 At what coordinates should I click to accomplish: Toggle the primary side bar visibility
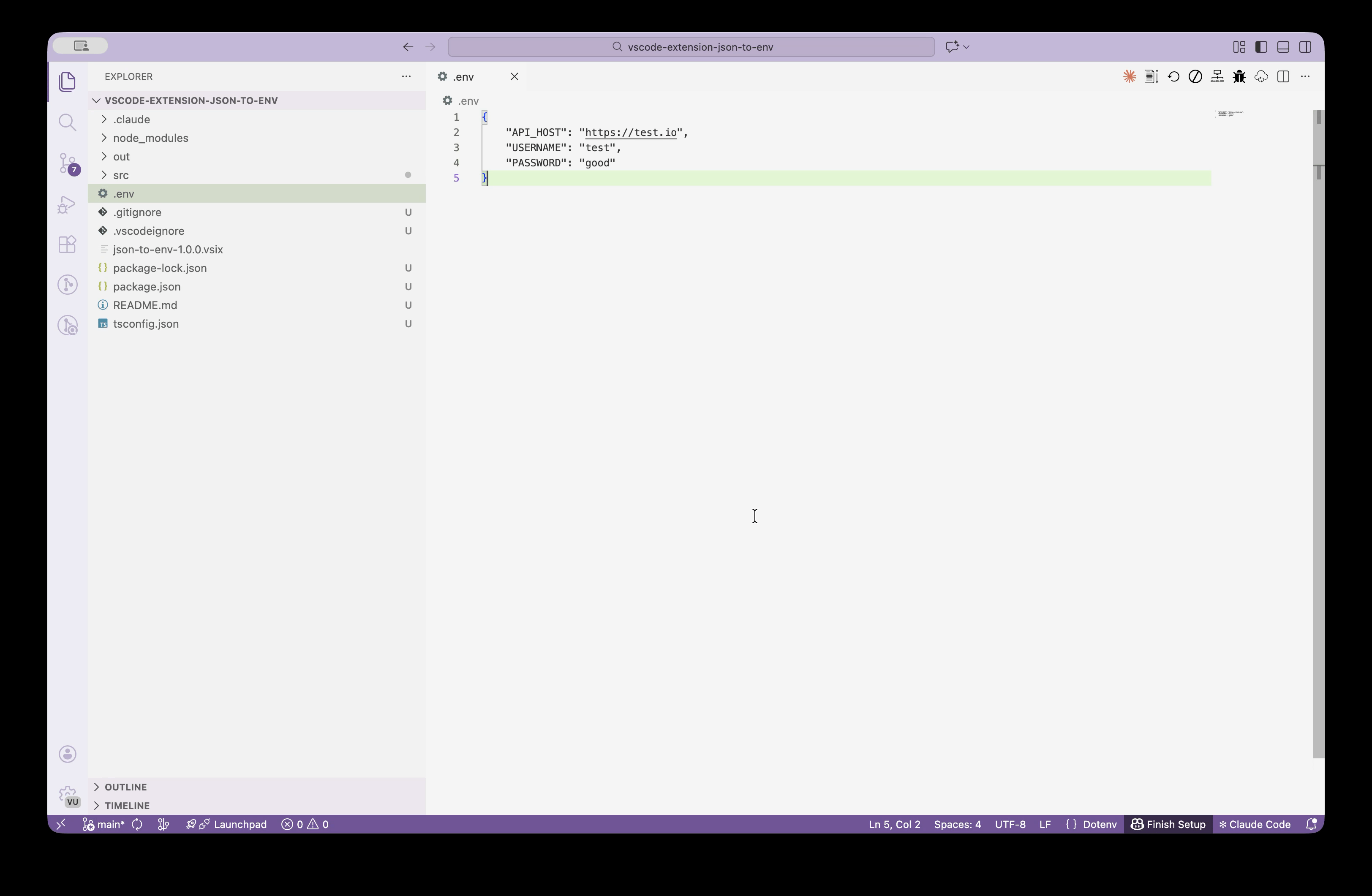1261,47
